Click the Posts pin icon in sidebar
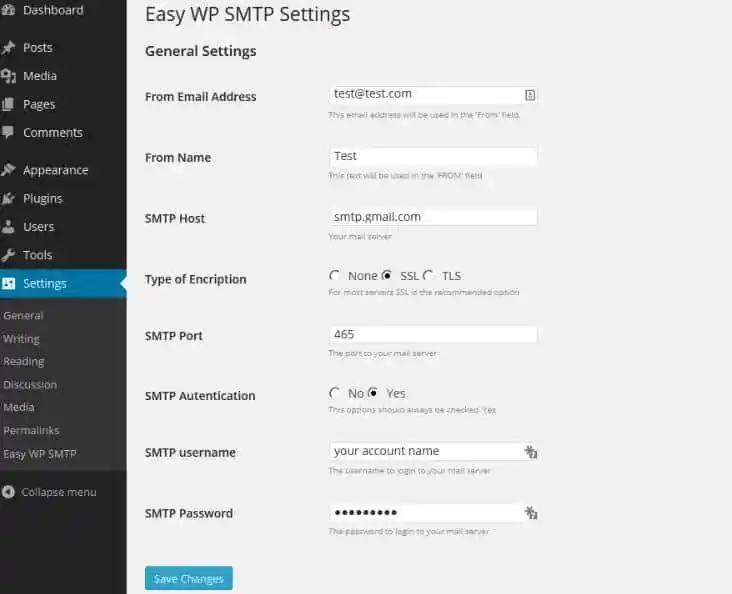This screenshot has height=594, width=732. [x=8, y=48]
